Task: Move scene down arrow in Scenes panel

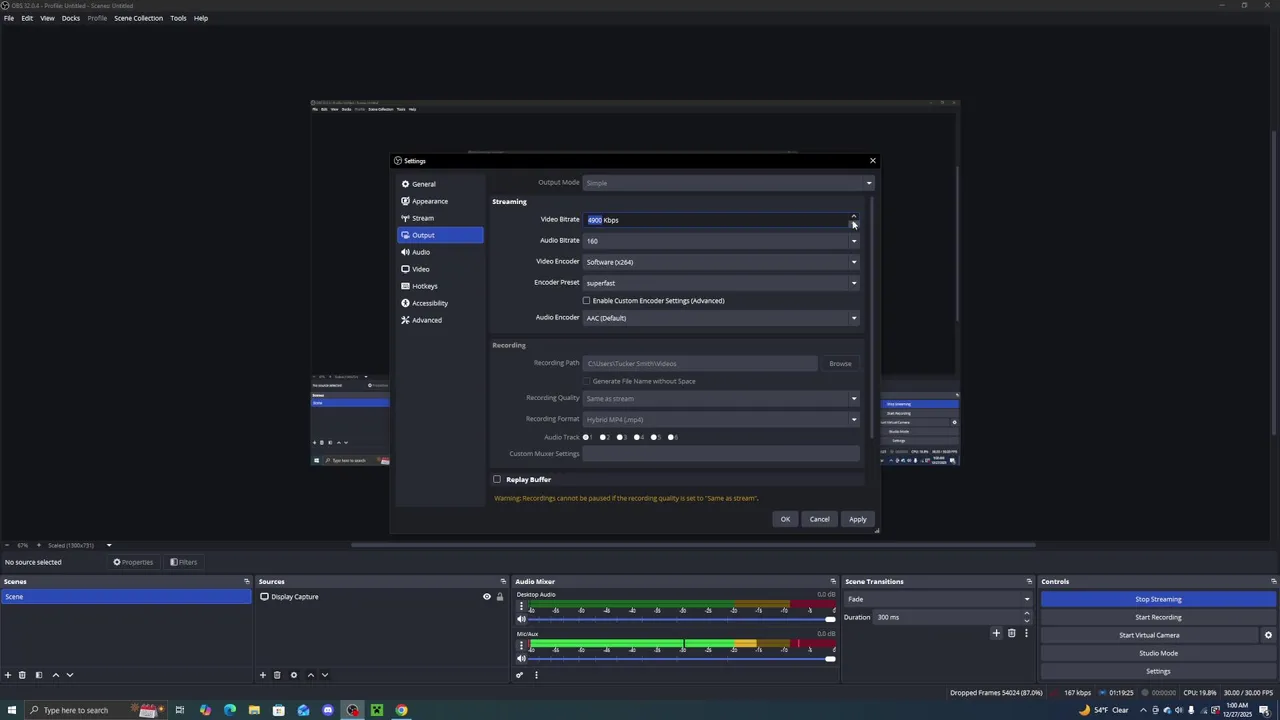Action: click(x=70, y=675)
